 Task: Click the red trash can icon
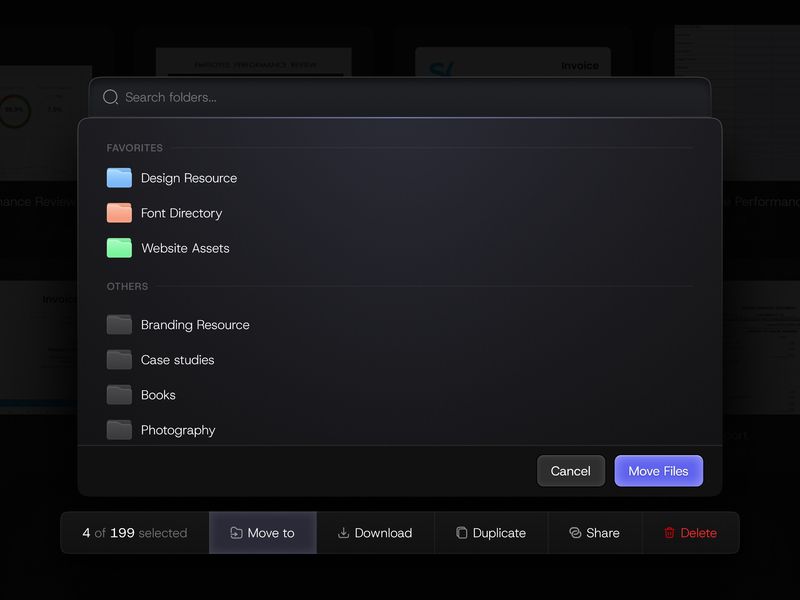[669, 533]
